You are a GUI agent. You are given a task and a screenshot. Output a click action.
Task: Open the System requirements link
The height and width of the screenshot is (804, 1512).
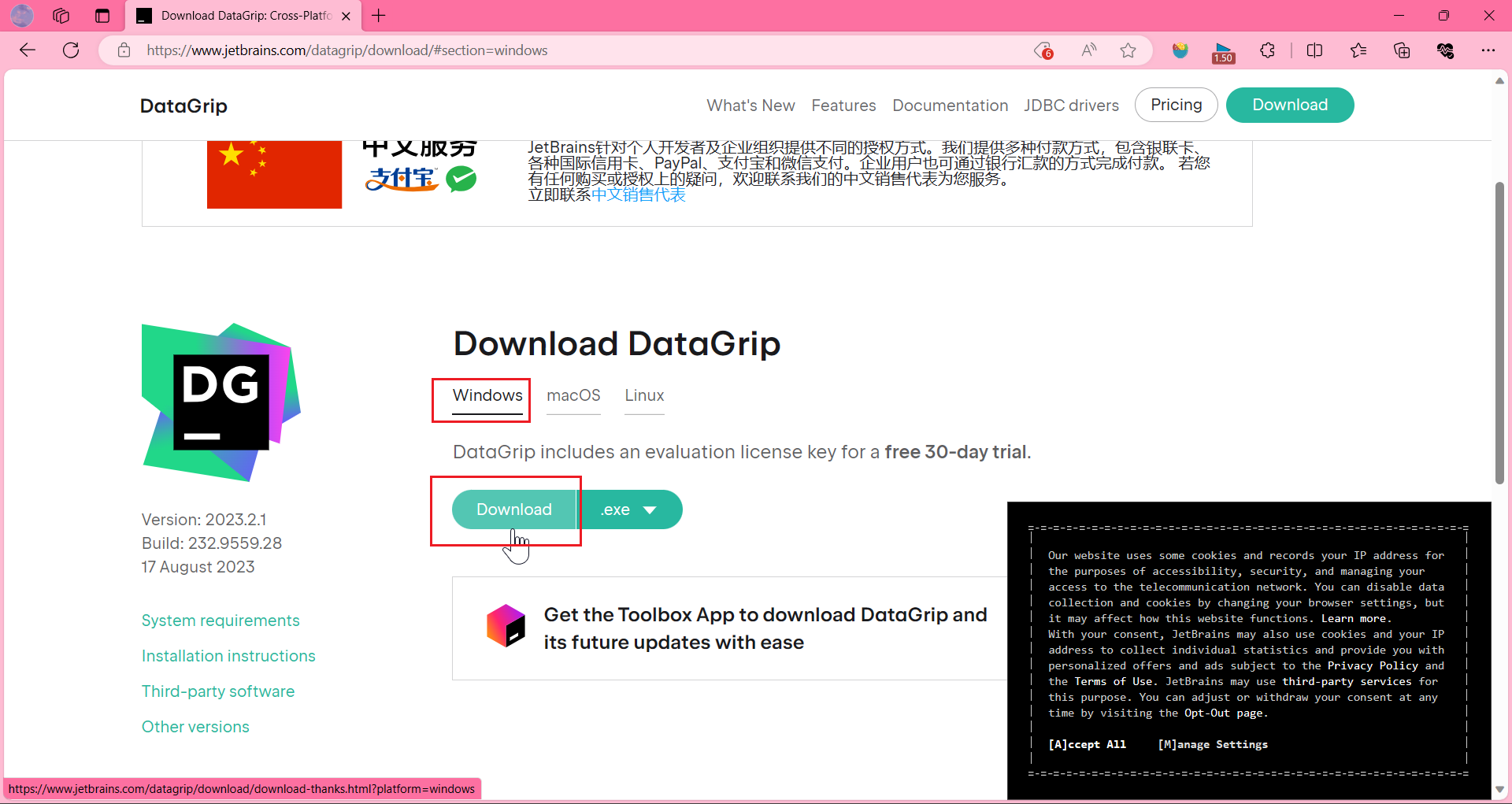point(220,621)
